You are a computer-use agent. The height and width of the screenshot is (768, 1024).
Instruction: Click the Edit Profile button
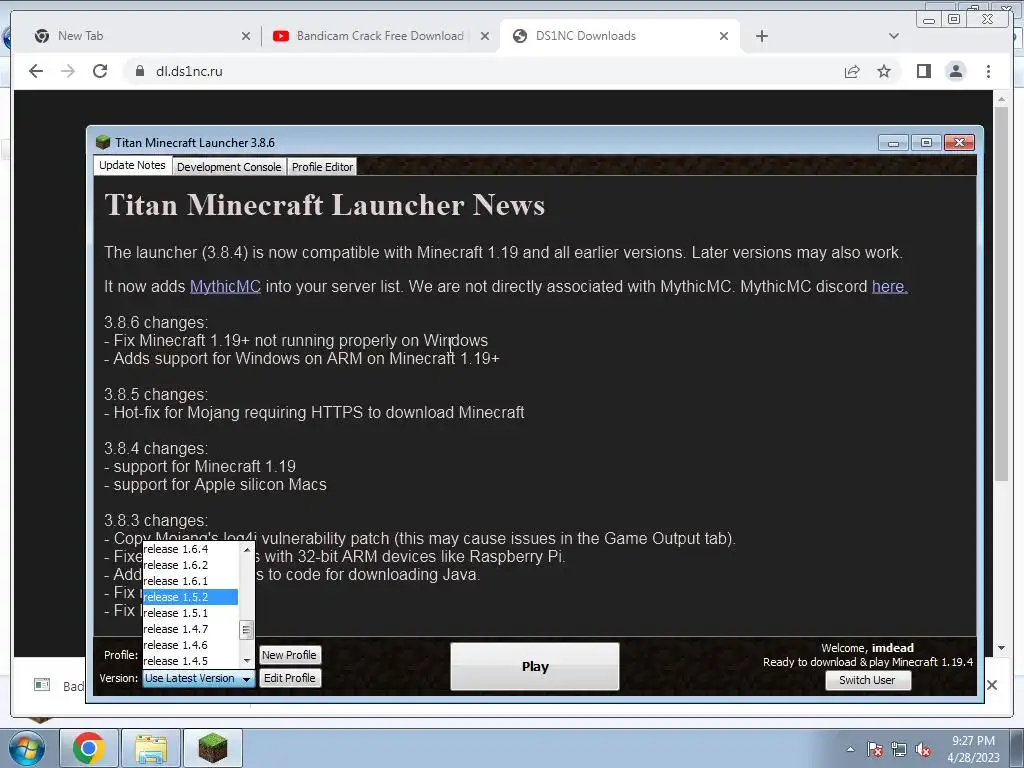(x=289, y=679)
